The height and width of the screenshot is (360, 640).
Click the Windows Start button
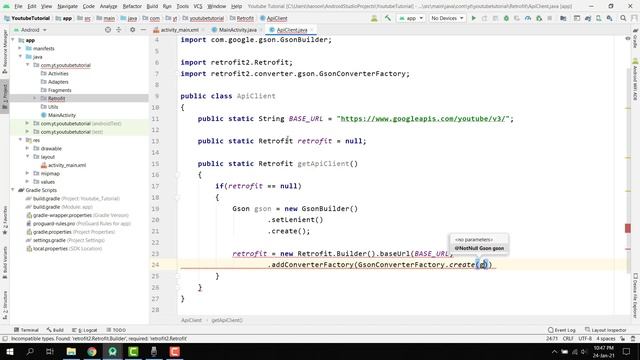[x=9, y=351]
